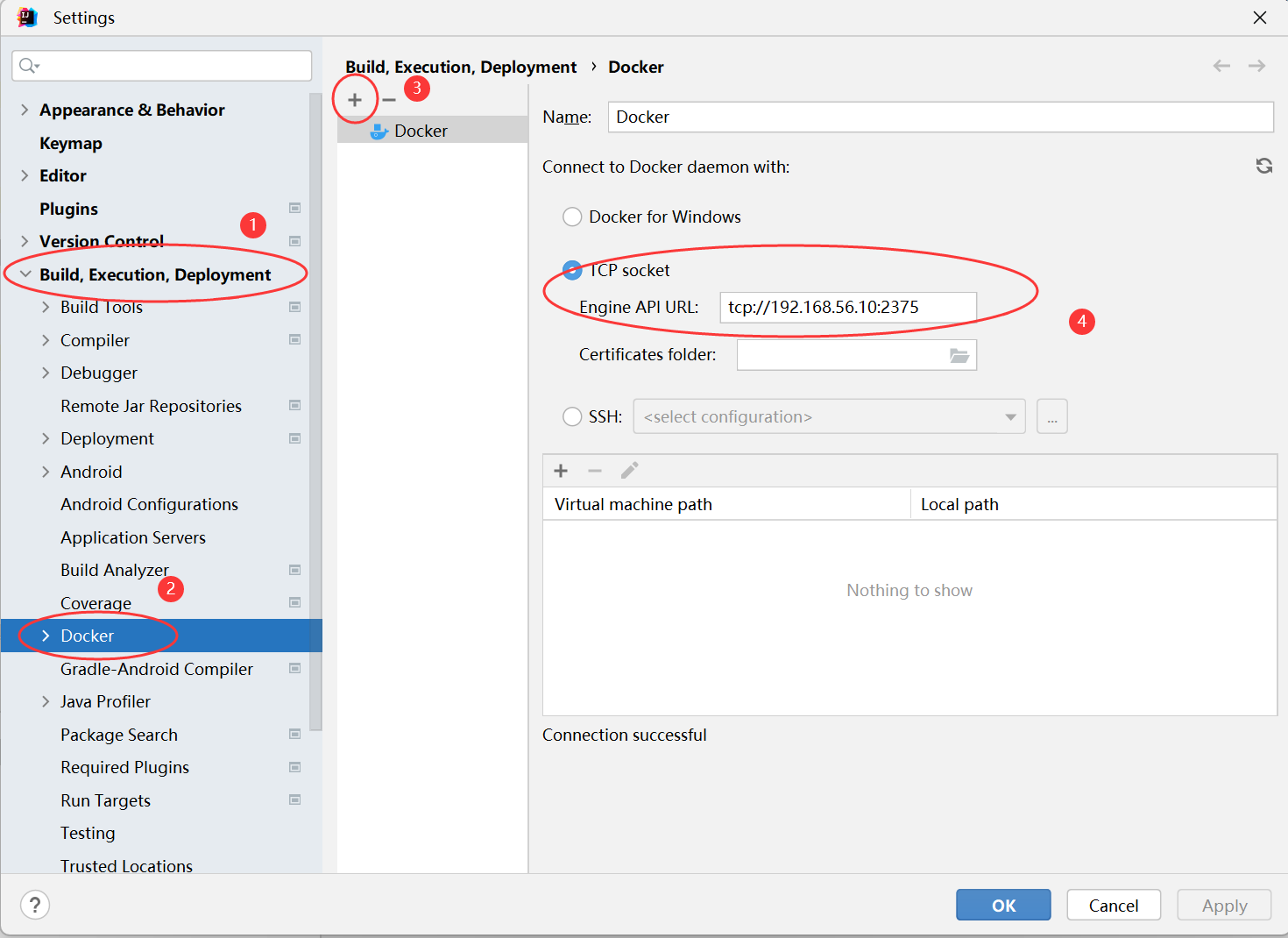Open Trusted Locations page

tap(126, 866)
